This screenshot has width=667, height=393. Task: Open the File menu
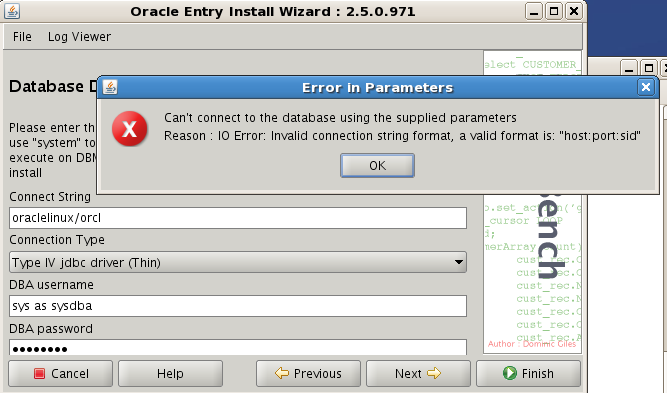(x=22, y=37)
